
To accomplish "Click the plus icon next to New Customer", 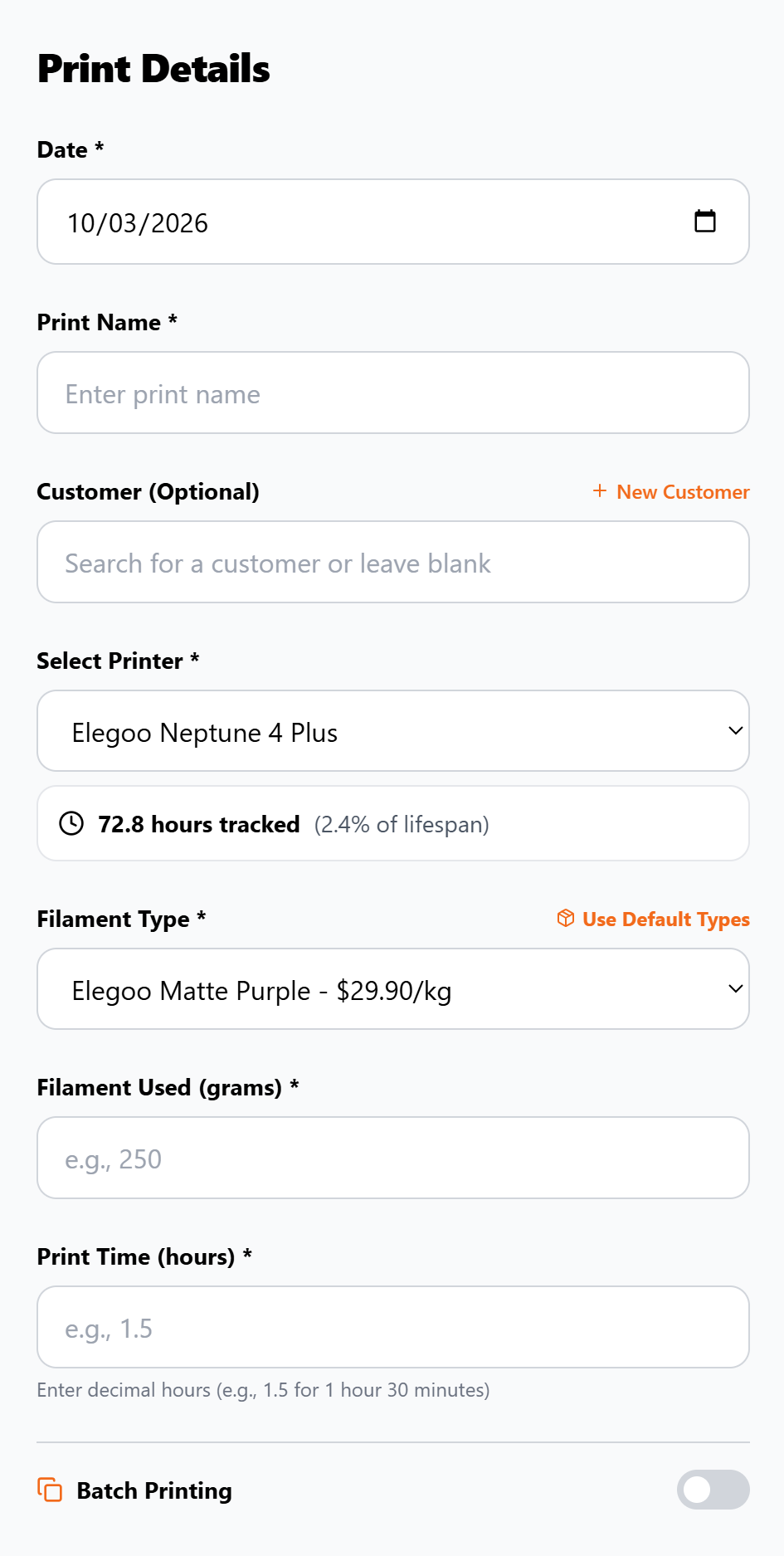I will 599,491.
